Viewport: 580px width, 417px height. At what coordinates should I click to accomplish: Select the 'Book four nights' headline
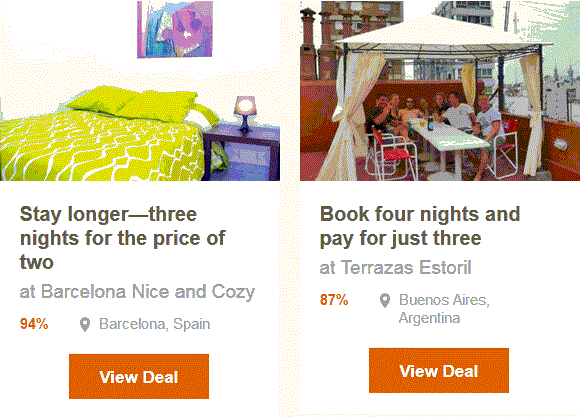click(x=420, y=226)
